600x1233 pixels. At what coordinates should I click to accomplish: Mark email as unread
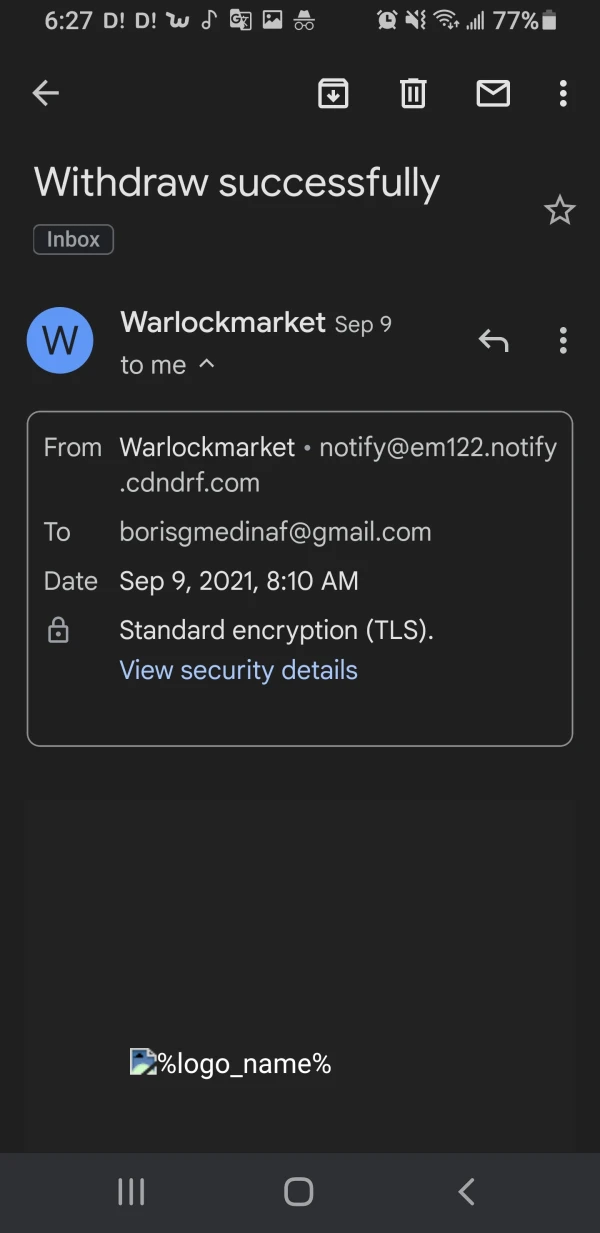tap(493, 94)
